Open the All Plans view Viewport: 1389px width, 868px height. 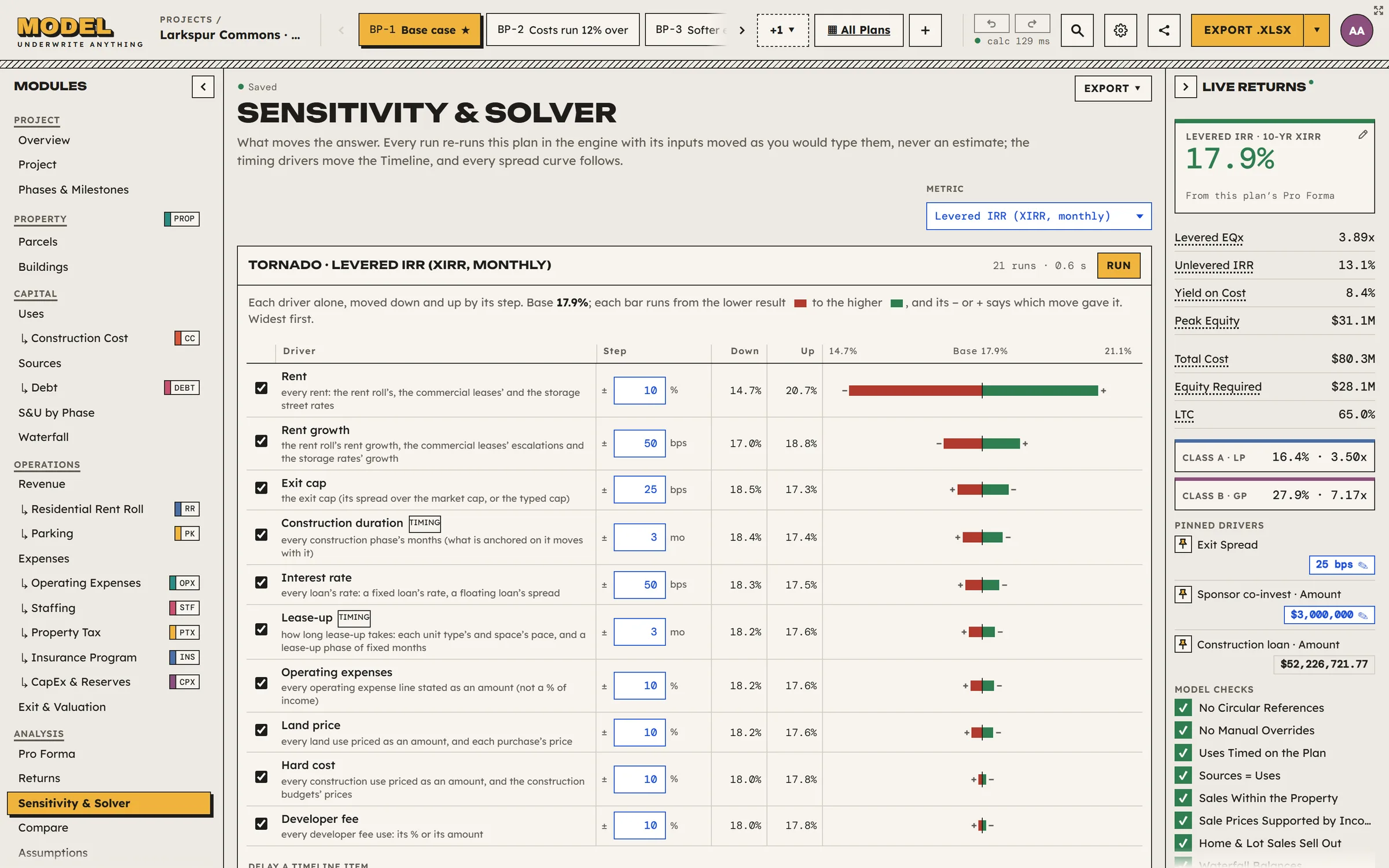coord(859,30)
